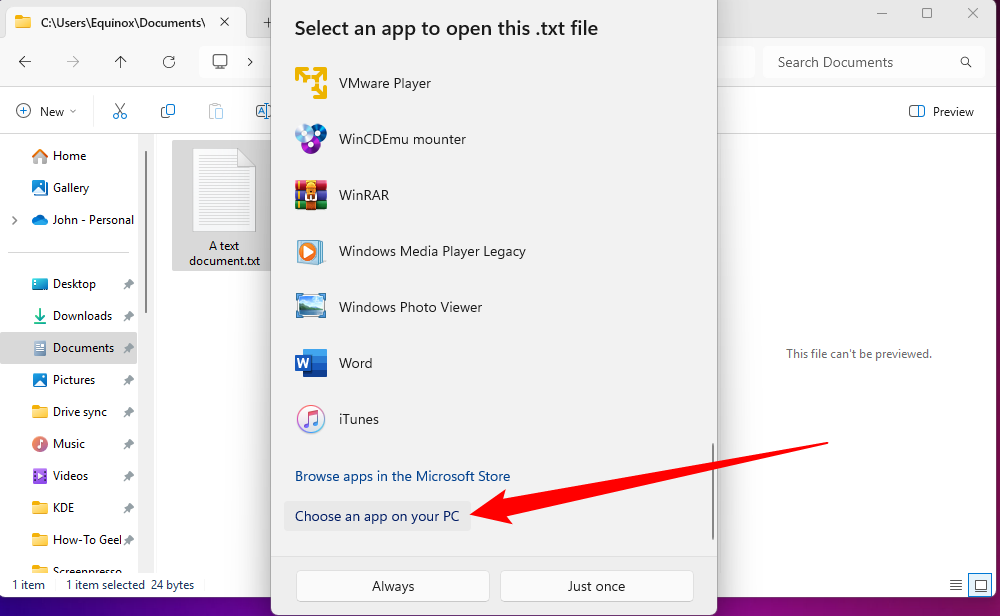Unpin the Pictures quick access pin

tap(128, 380)
